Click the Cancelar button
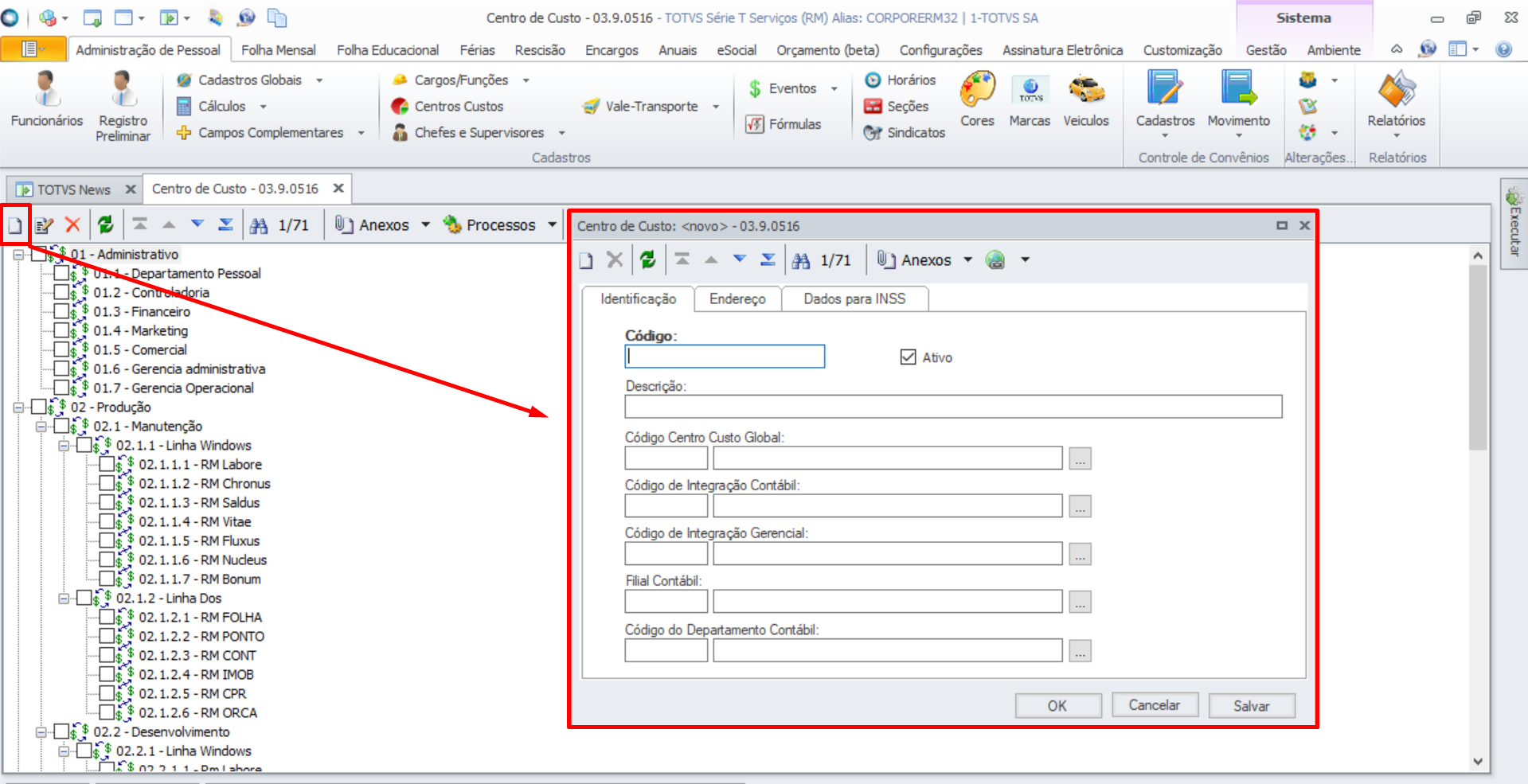Screen dimensions: 1528x784 coord(1154,705)
